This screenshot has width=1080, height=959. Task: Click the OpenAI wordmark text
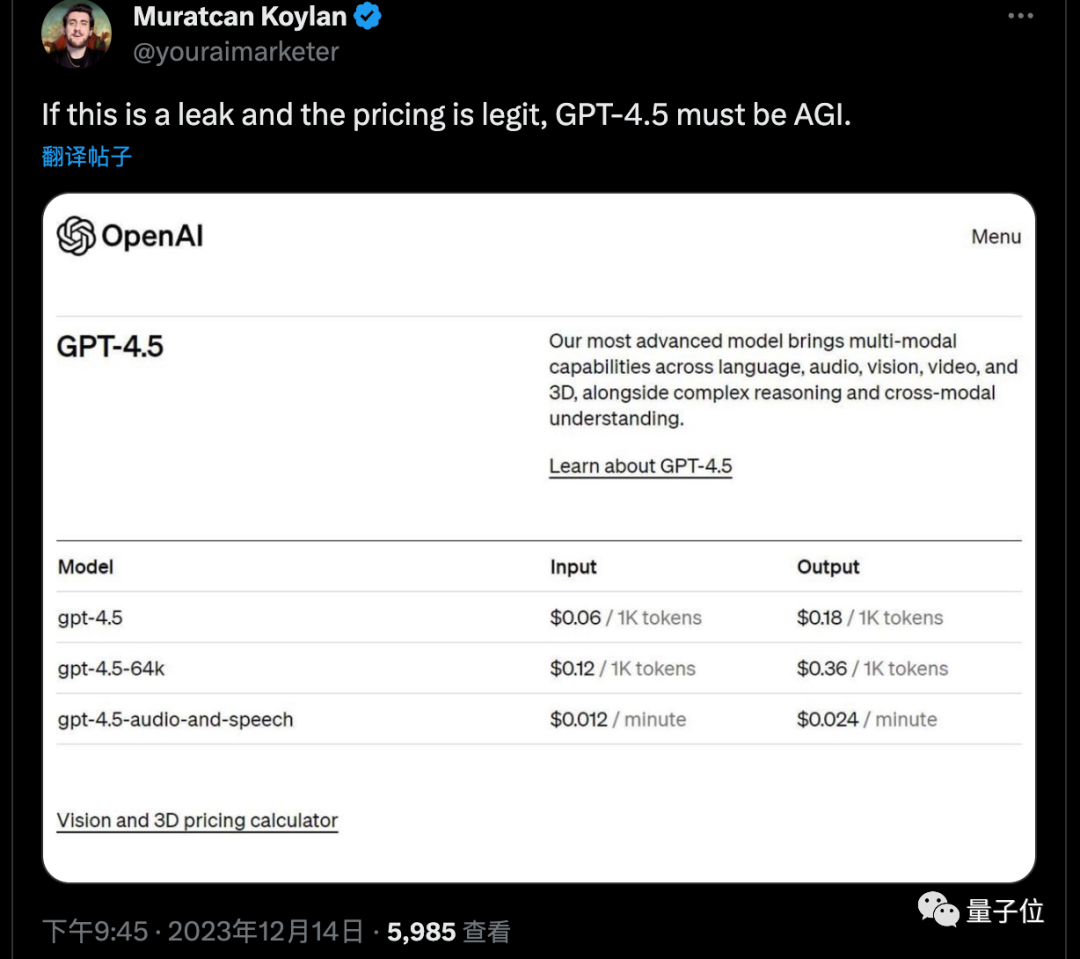pos(155,237)
